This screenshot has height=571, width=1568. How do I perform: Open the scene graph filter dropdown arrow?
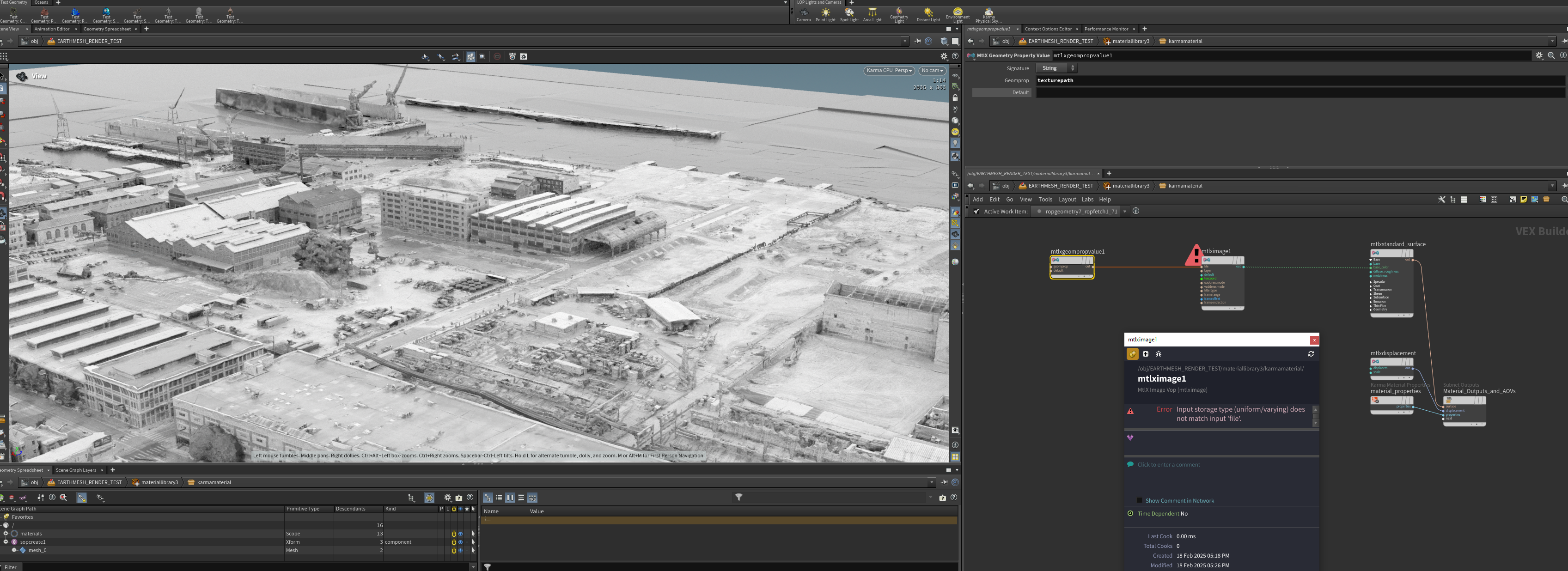click(473, 567)
